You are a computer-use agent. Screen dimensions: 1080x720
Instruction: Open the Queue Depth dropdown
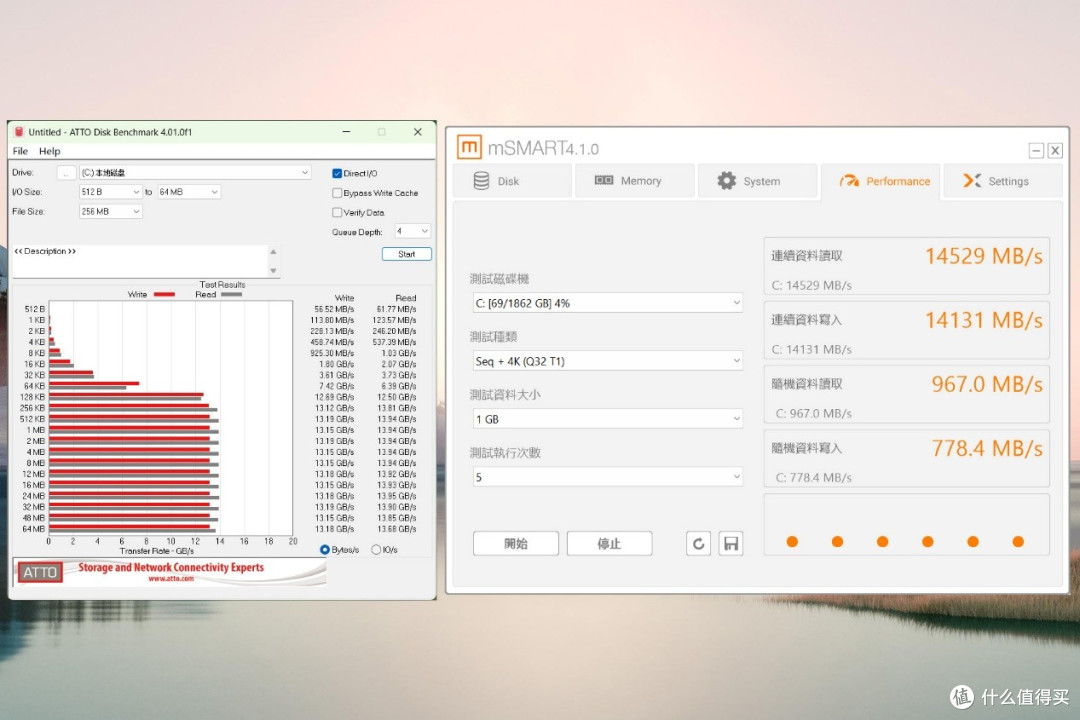413,231
